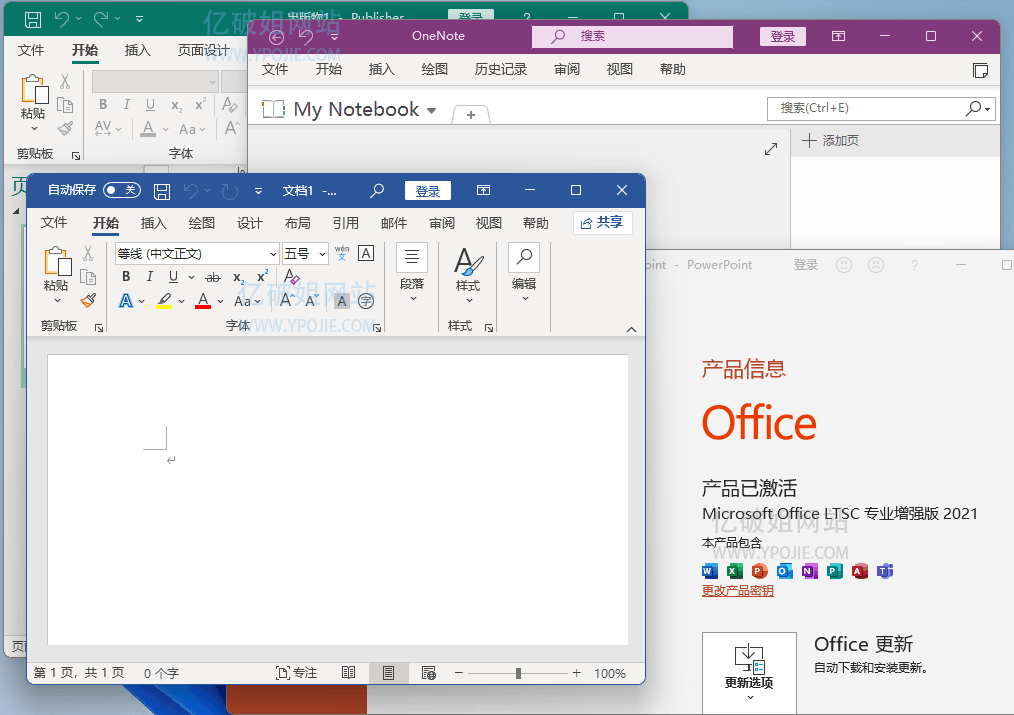
Task: Open the Styles pane icon
Action: (x=468, y=270)
